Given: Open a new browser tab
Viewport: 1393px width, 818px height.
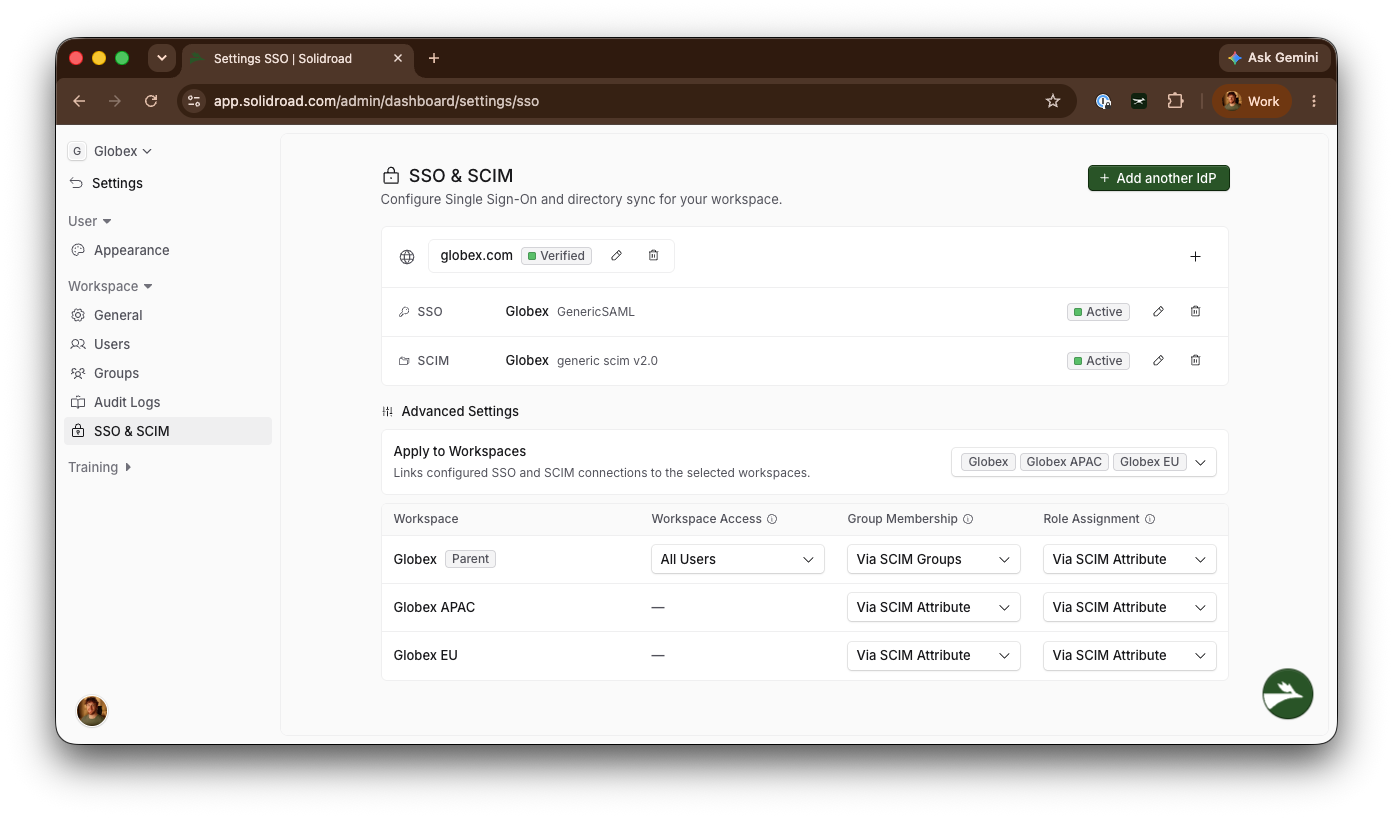Looking at the screenshot, I should pos(434,58).
